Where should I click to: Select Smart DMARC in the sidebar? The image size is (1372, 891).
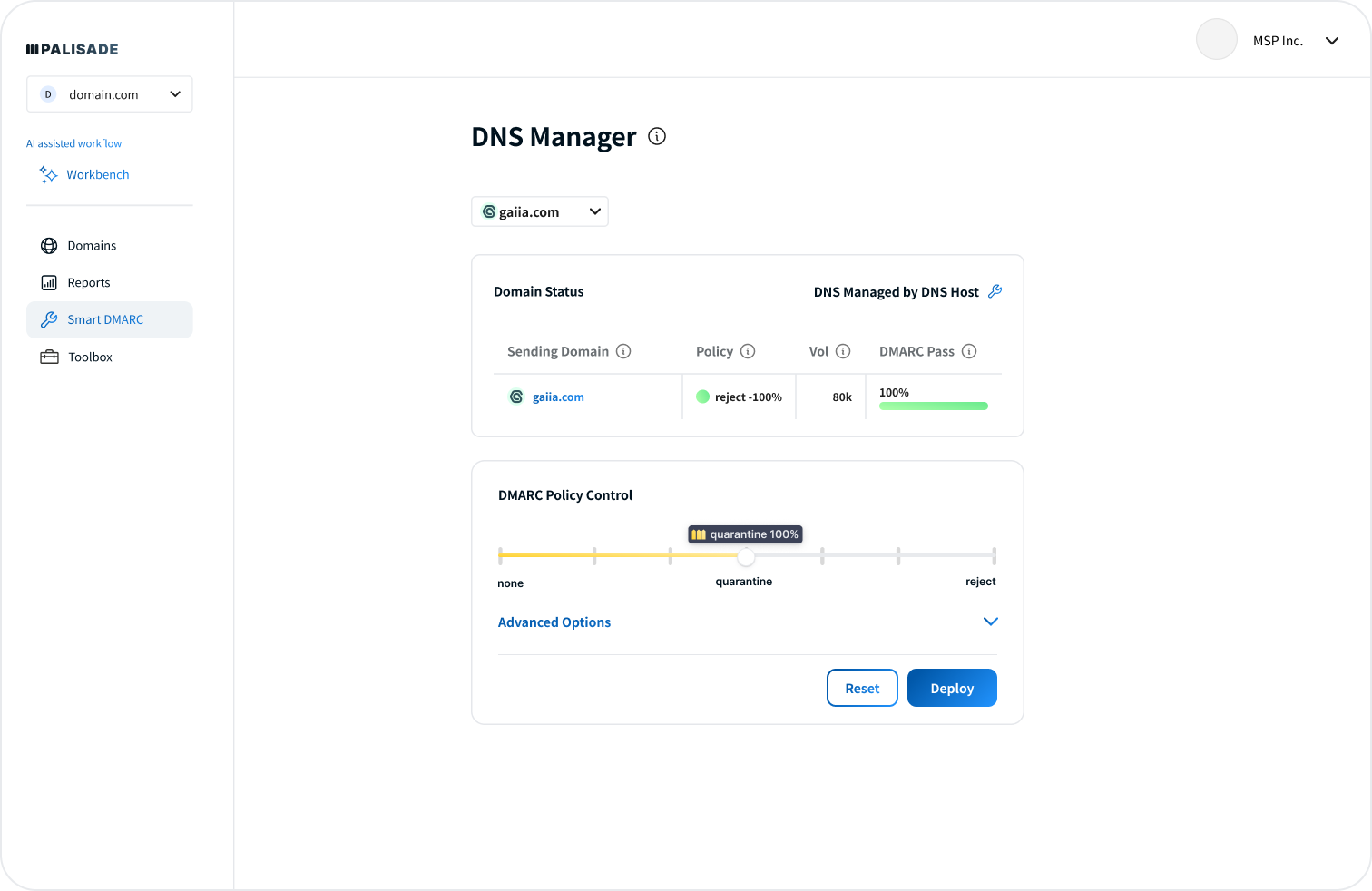click(105, 320)
